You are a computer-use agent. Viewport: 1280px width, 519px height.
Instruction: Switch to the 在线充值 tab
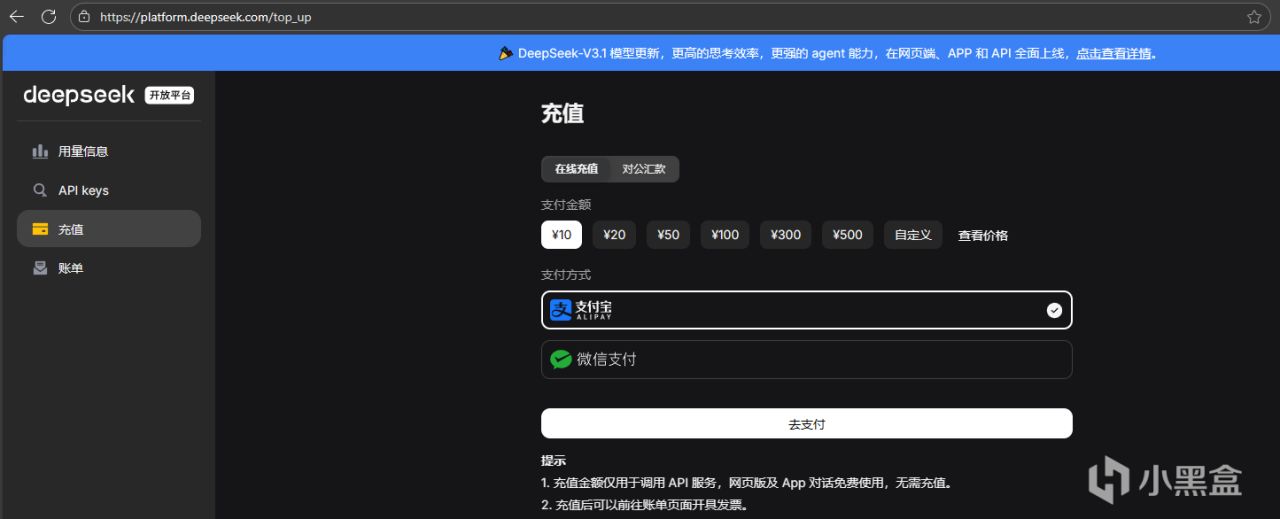pyautogui.click(x=576, y=169)
